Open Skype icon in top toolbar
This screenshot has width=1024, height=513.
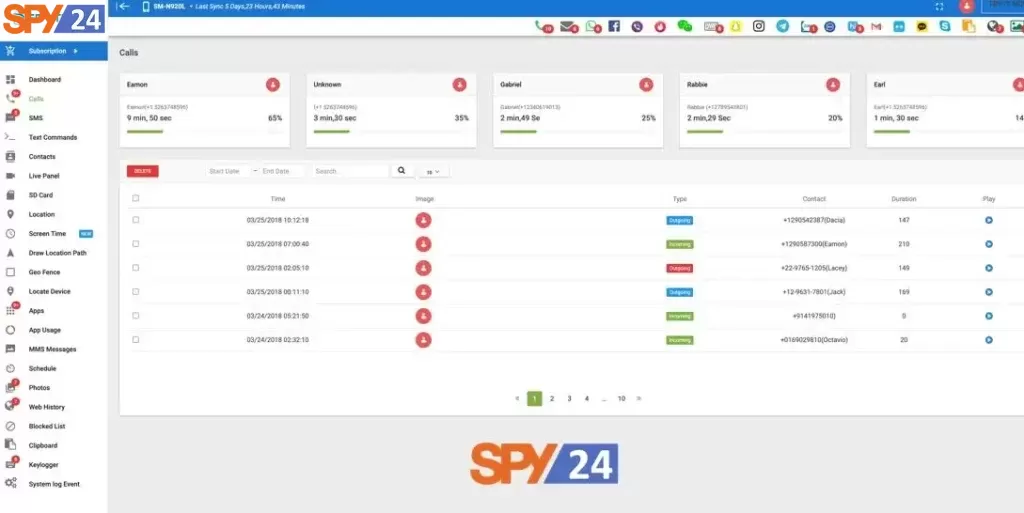tap(945, 26)
